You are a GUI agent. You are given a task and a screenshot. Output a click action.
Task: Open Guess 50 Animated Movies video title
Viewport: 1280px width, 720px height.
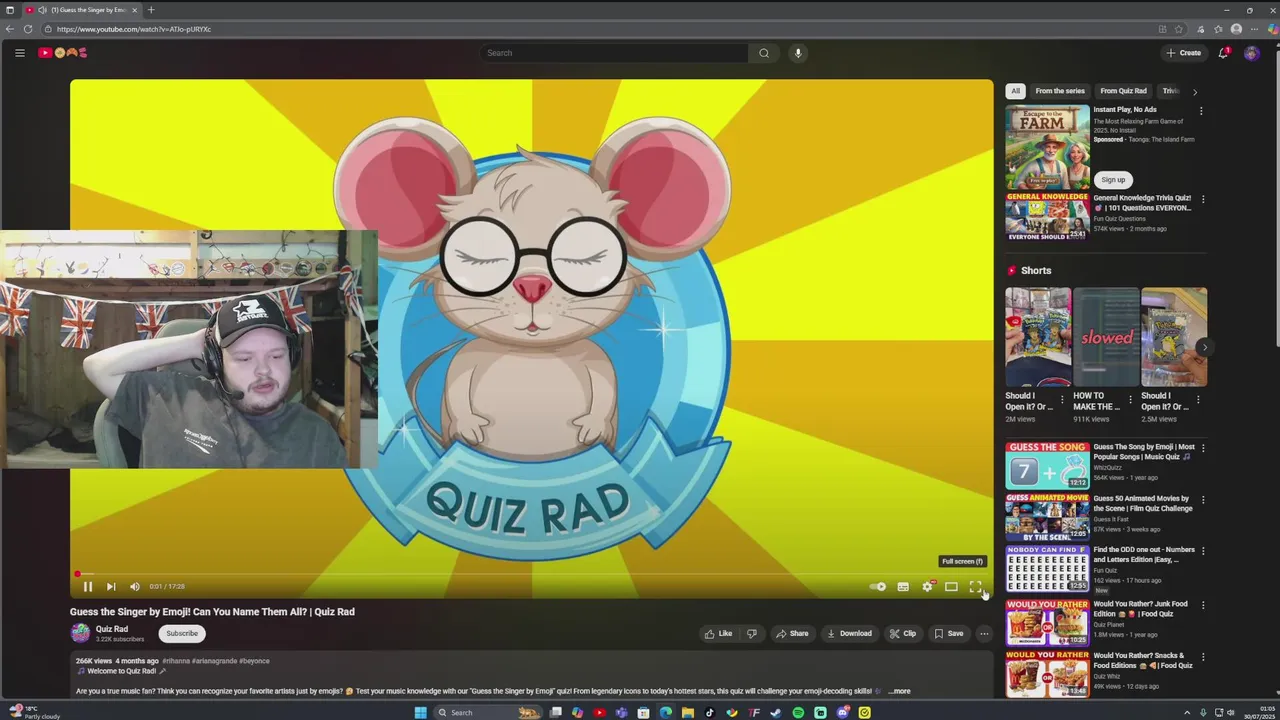1142,503
